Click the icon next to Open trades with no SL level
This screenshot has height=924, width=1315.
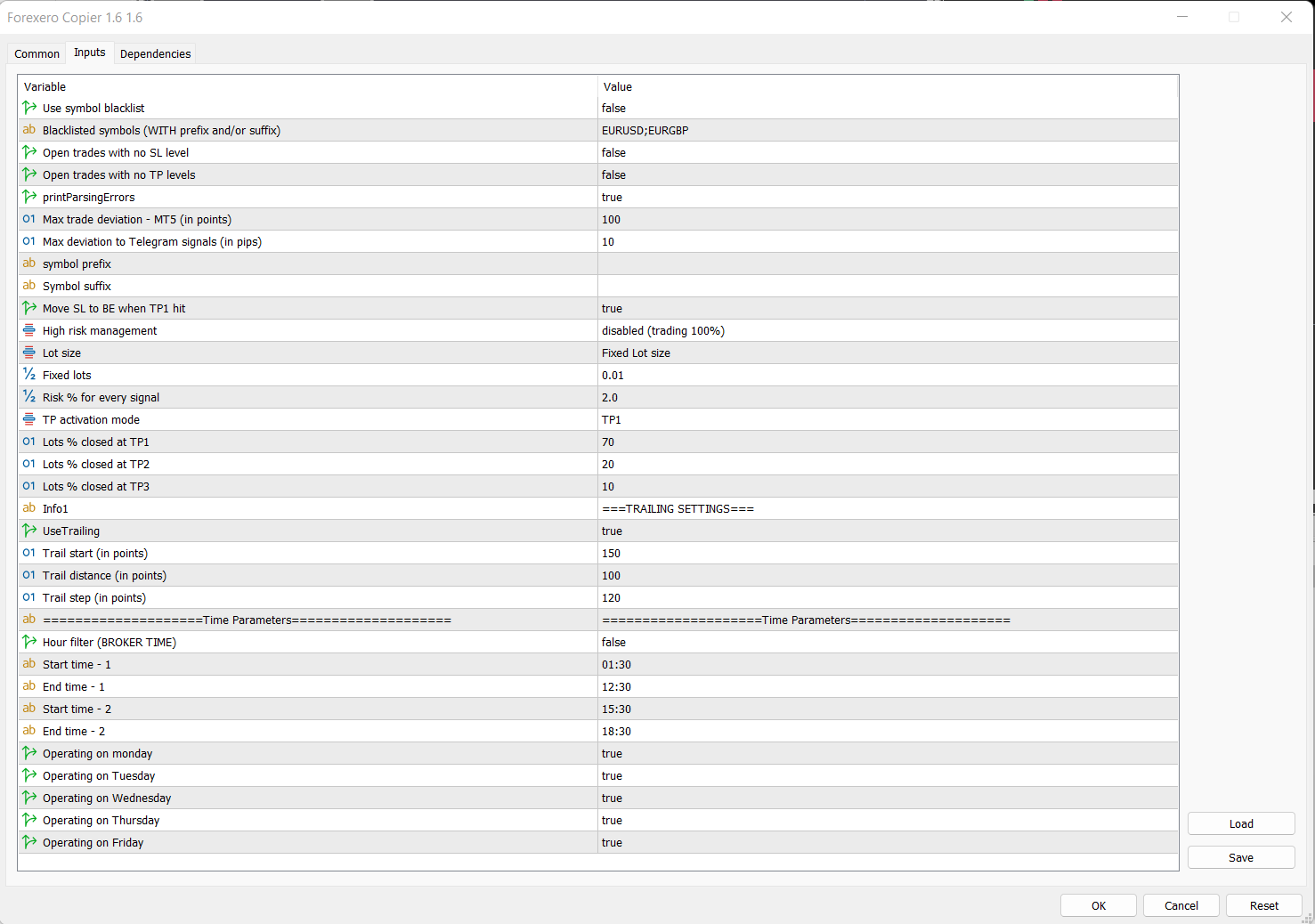point(29,152)
